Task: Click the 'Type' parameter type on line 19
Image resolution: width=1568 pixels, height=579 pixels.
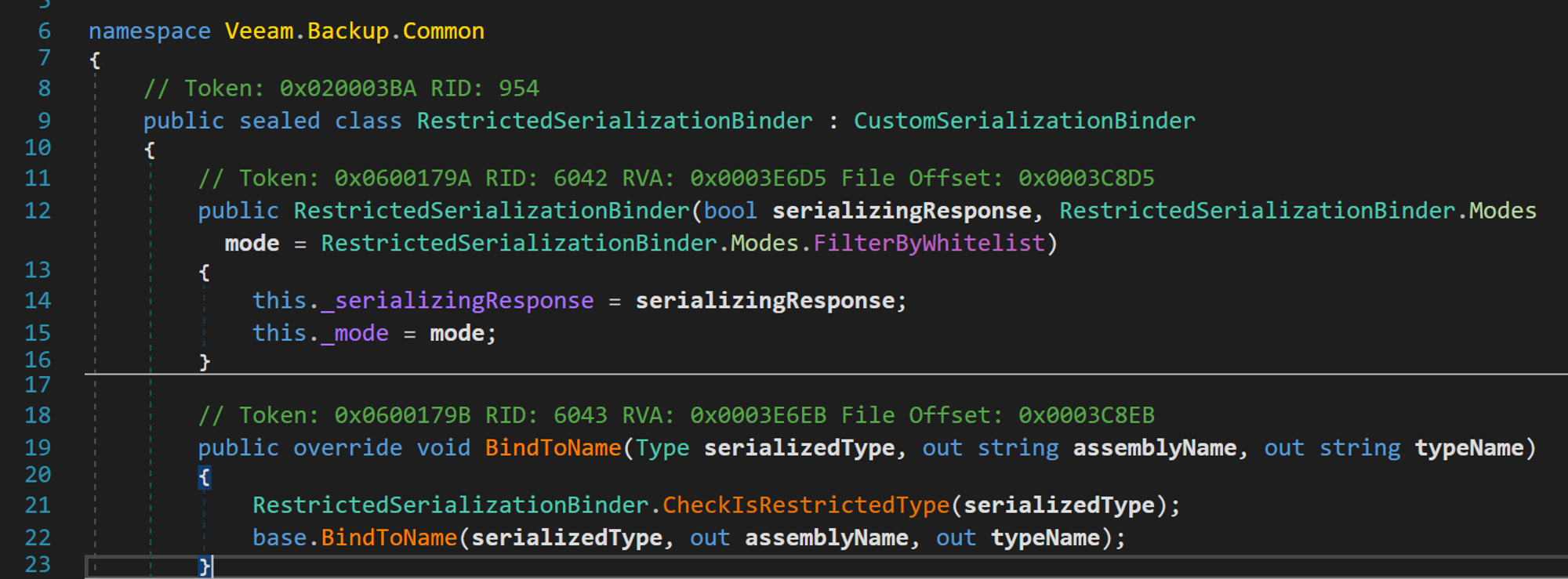Action: tap(662, 448)
